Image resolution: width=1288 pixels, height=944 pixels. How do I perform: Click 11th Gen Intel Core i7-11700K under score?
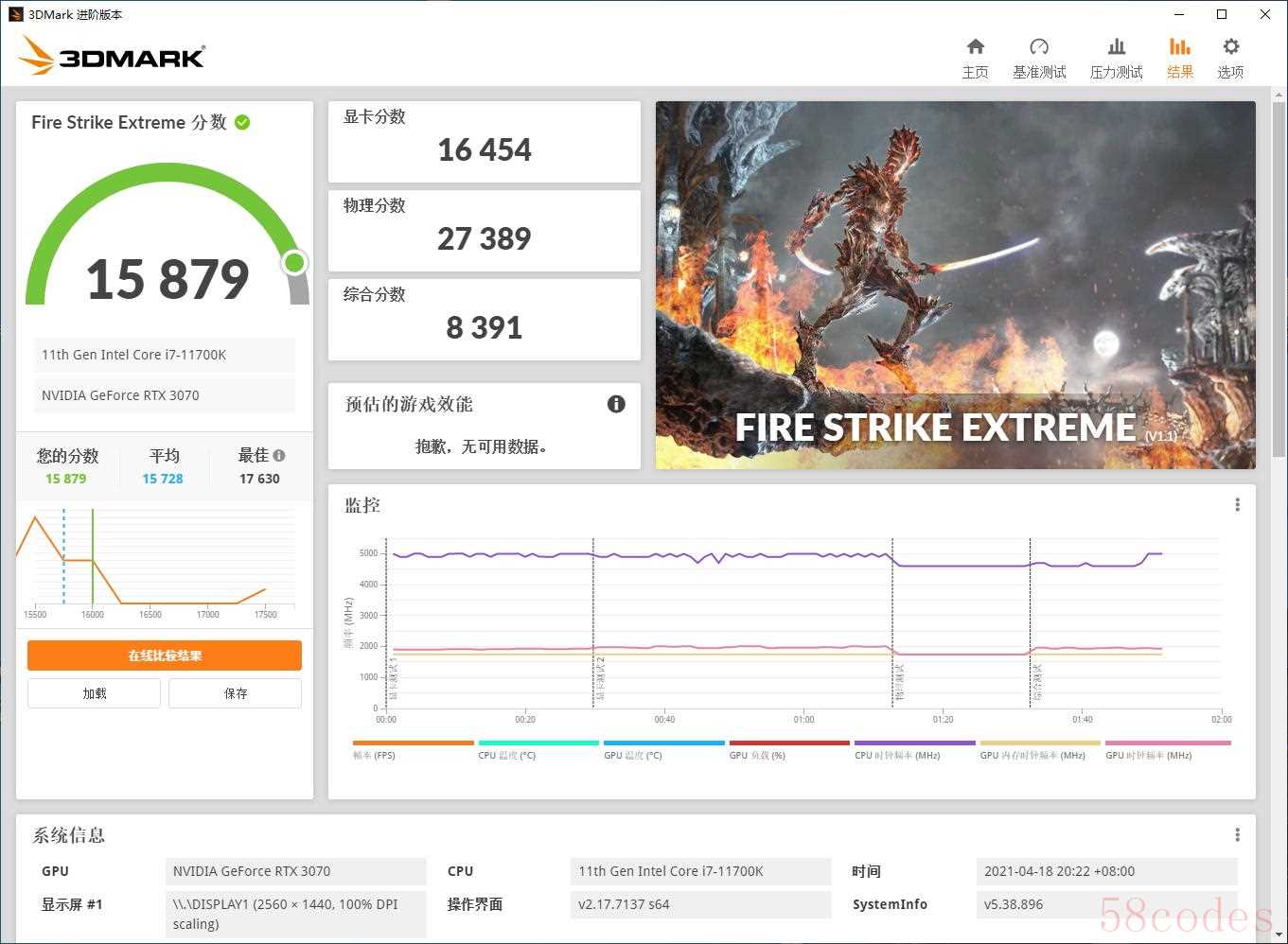(165, 355)
